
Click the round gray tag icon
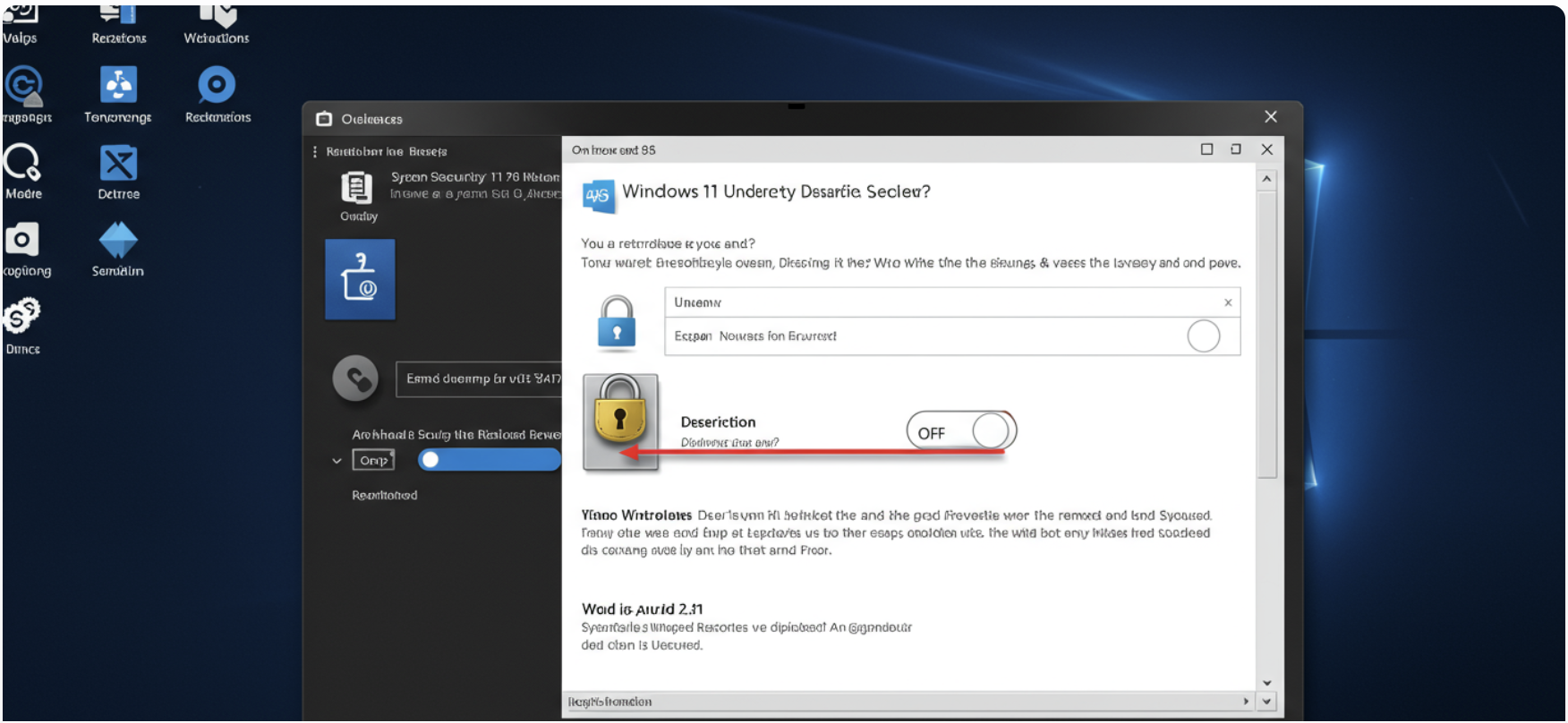click(x=355, y=379)
